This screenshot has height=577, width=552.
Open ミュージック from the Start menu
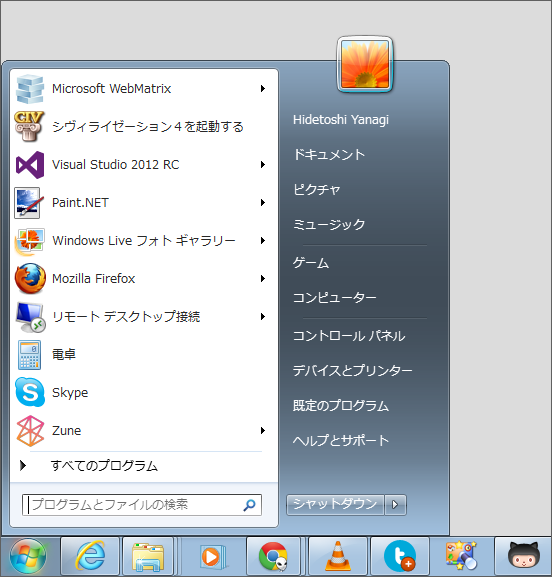(329, 224)
